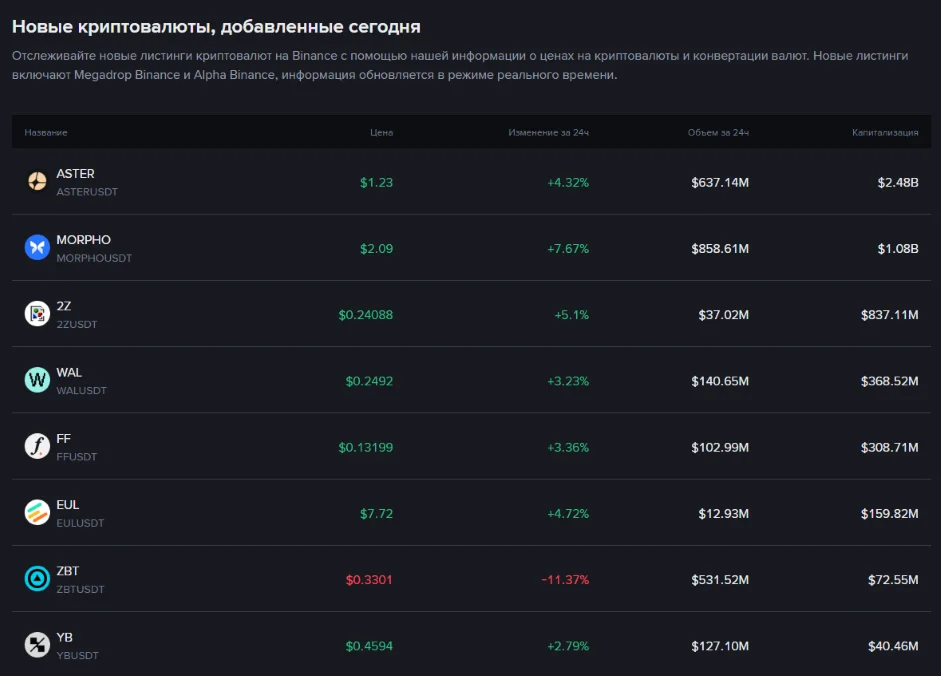Click the EUL coin icon

pos(36,513)
